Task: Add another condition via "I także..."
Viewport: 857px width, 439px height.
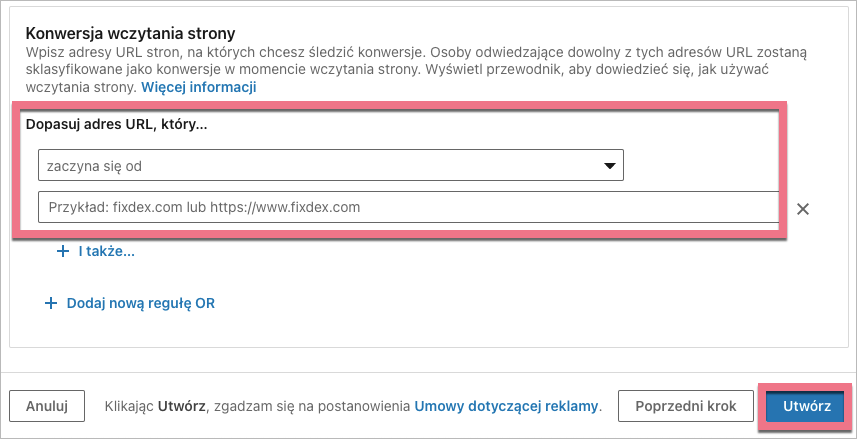Action: point(106,252)
